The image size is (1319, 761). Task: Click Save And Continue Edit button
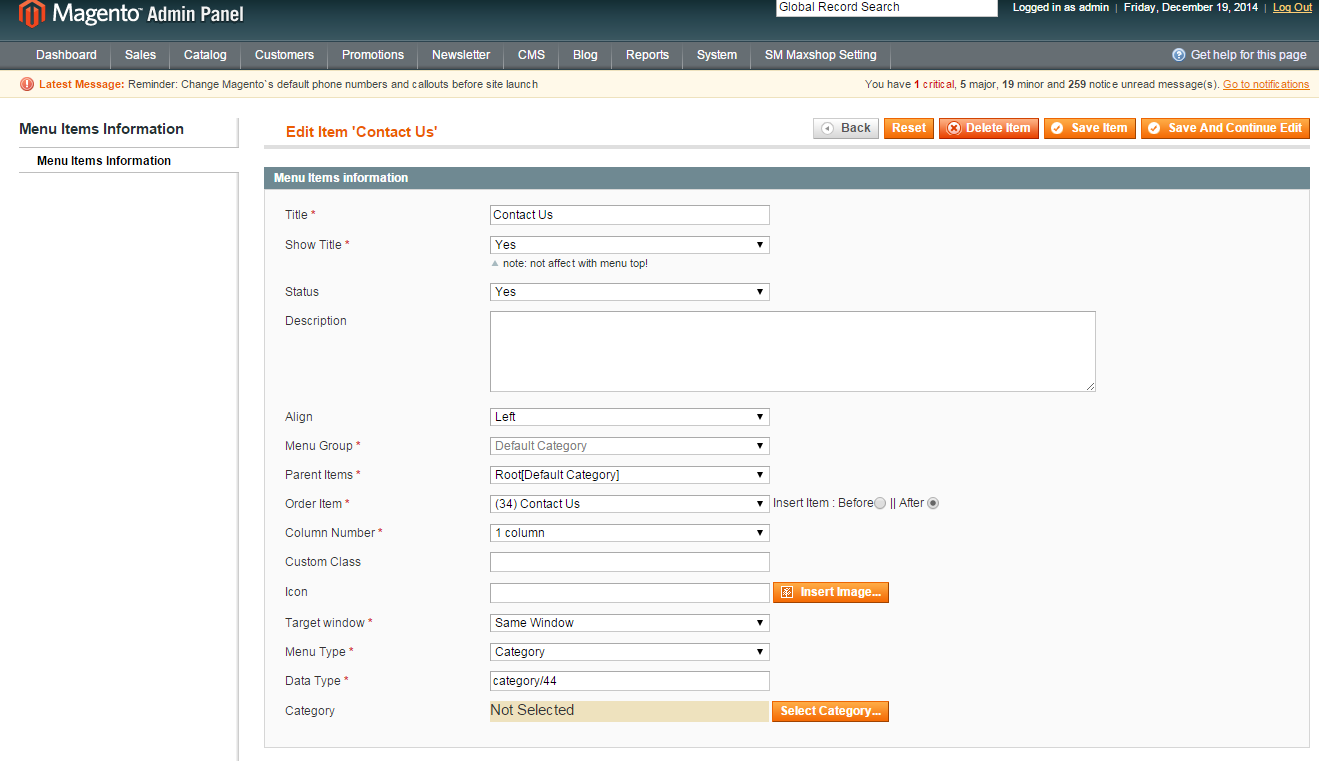coord(1226,128)
